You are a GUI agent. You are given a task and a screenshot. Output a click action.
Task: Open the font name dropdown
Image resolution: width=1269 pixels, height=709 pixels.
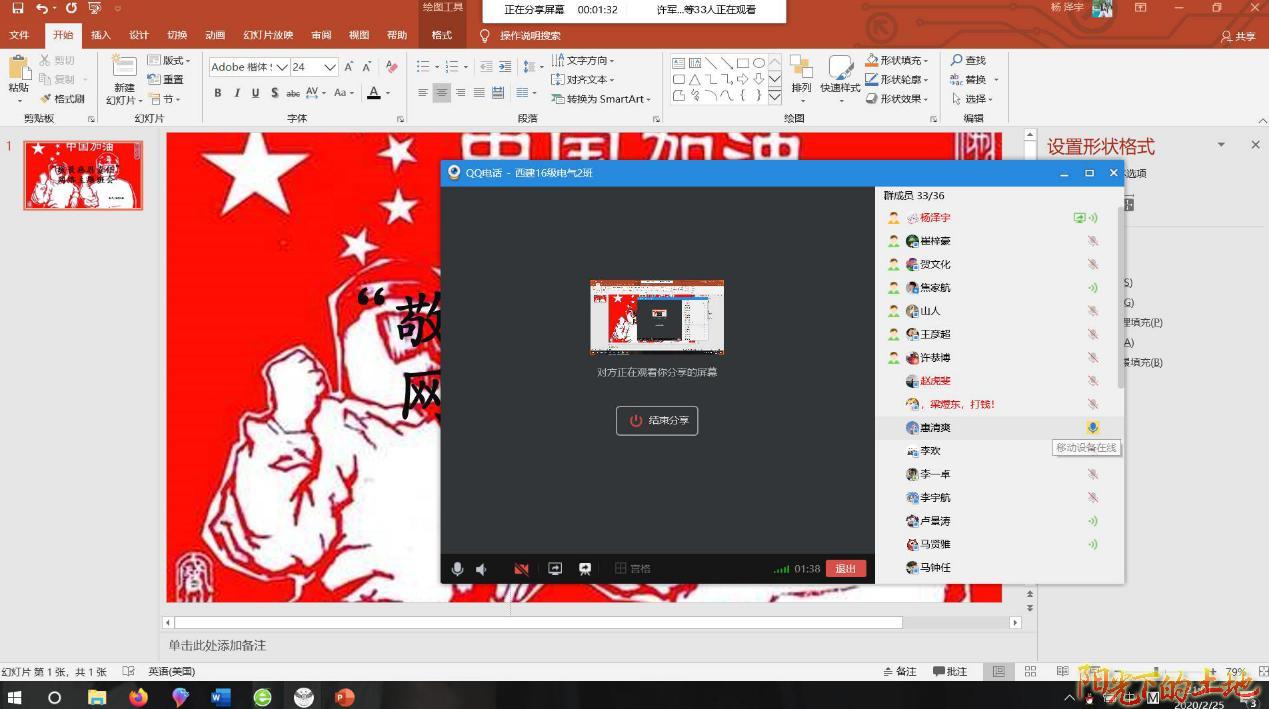[x=282, y=67]
